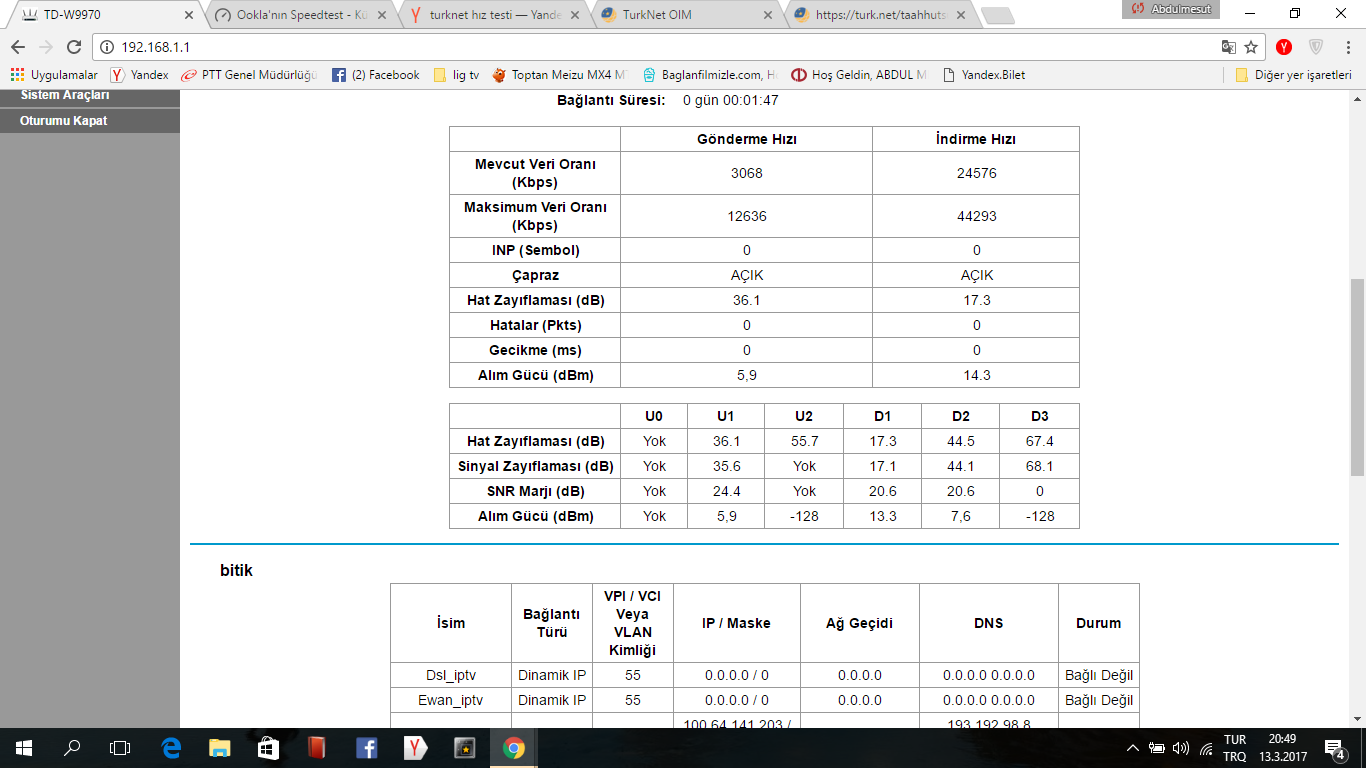Show hidden system tray icons

[x=1132, y=748]
